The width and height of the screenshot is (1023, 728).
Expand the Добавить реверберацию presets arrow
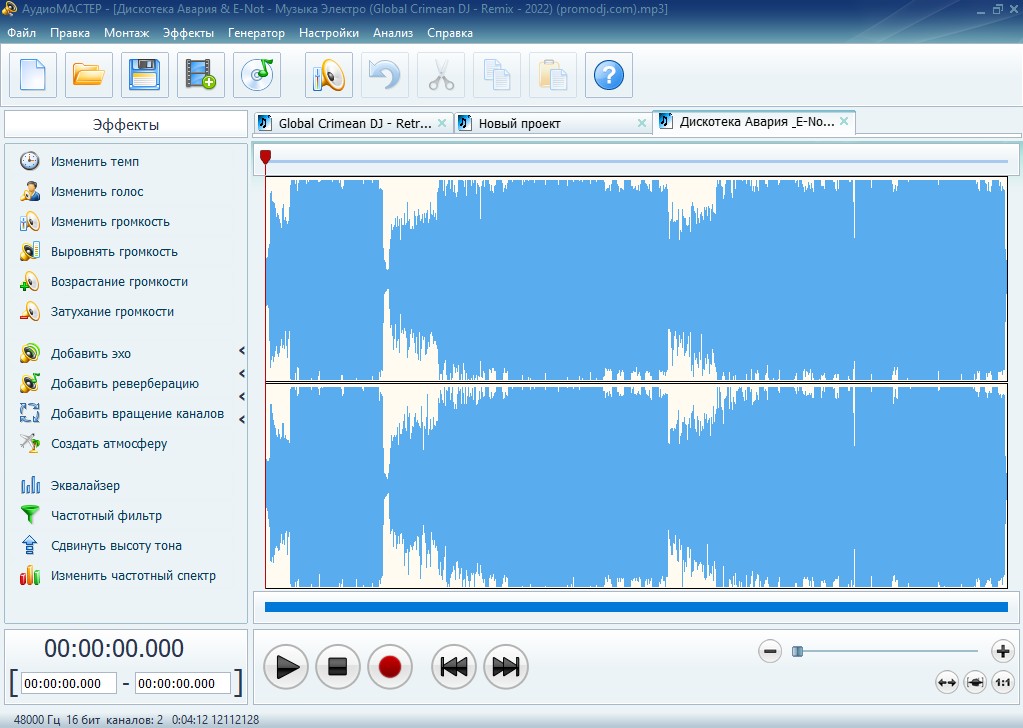(x=242, y=373)
